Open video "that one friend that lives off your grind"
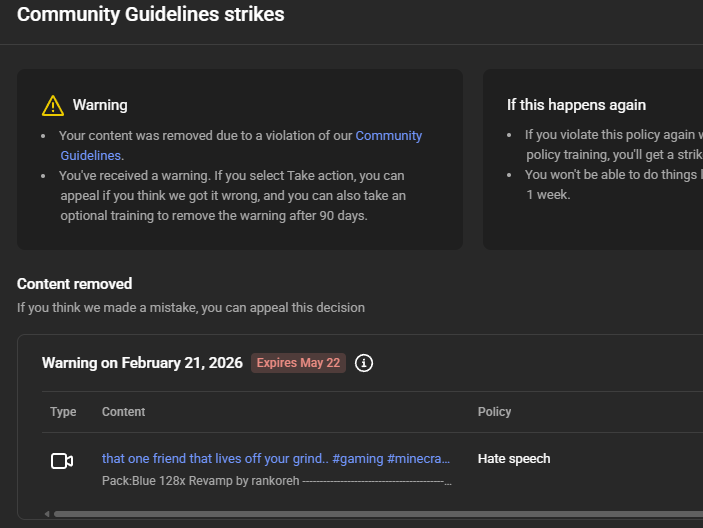703x528 pixels. (x=276, y=459)
